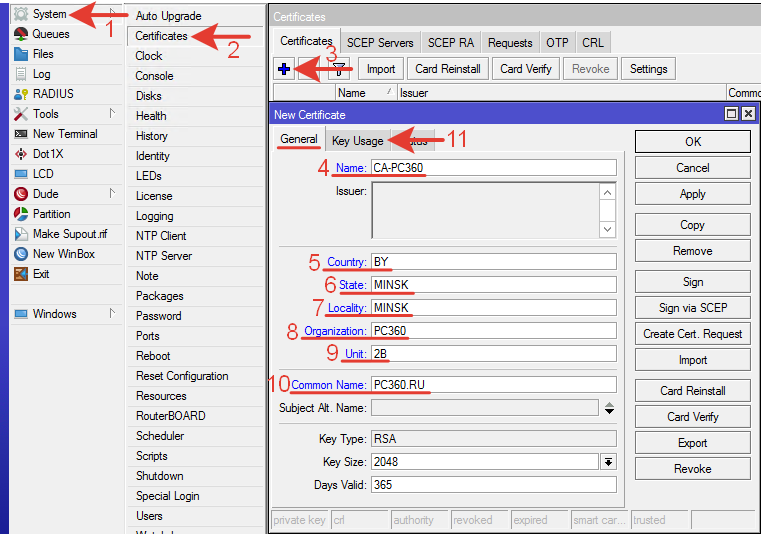761x534 pixels.
Task: Sort by the Name column header
Action: click(x=365, y=93)
